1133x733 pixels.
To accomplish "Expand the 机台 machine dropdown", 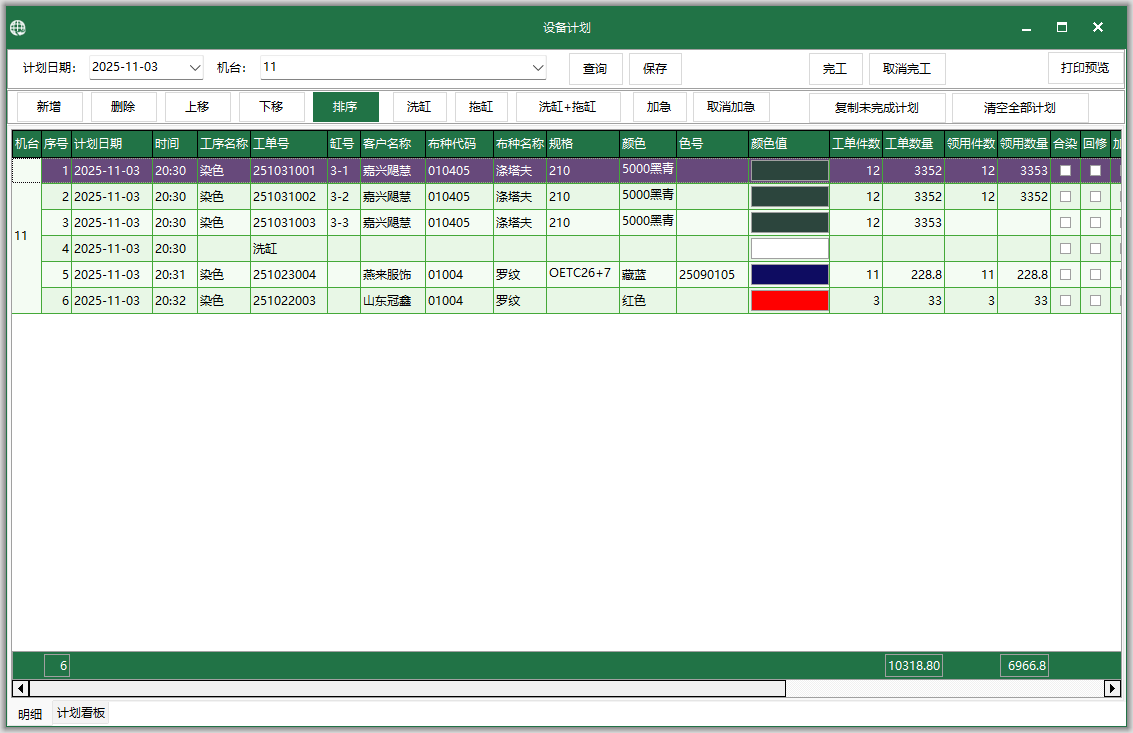I will (x=538, y=68).
